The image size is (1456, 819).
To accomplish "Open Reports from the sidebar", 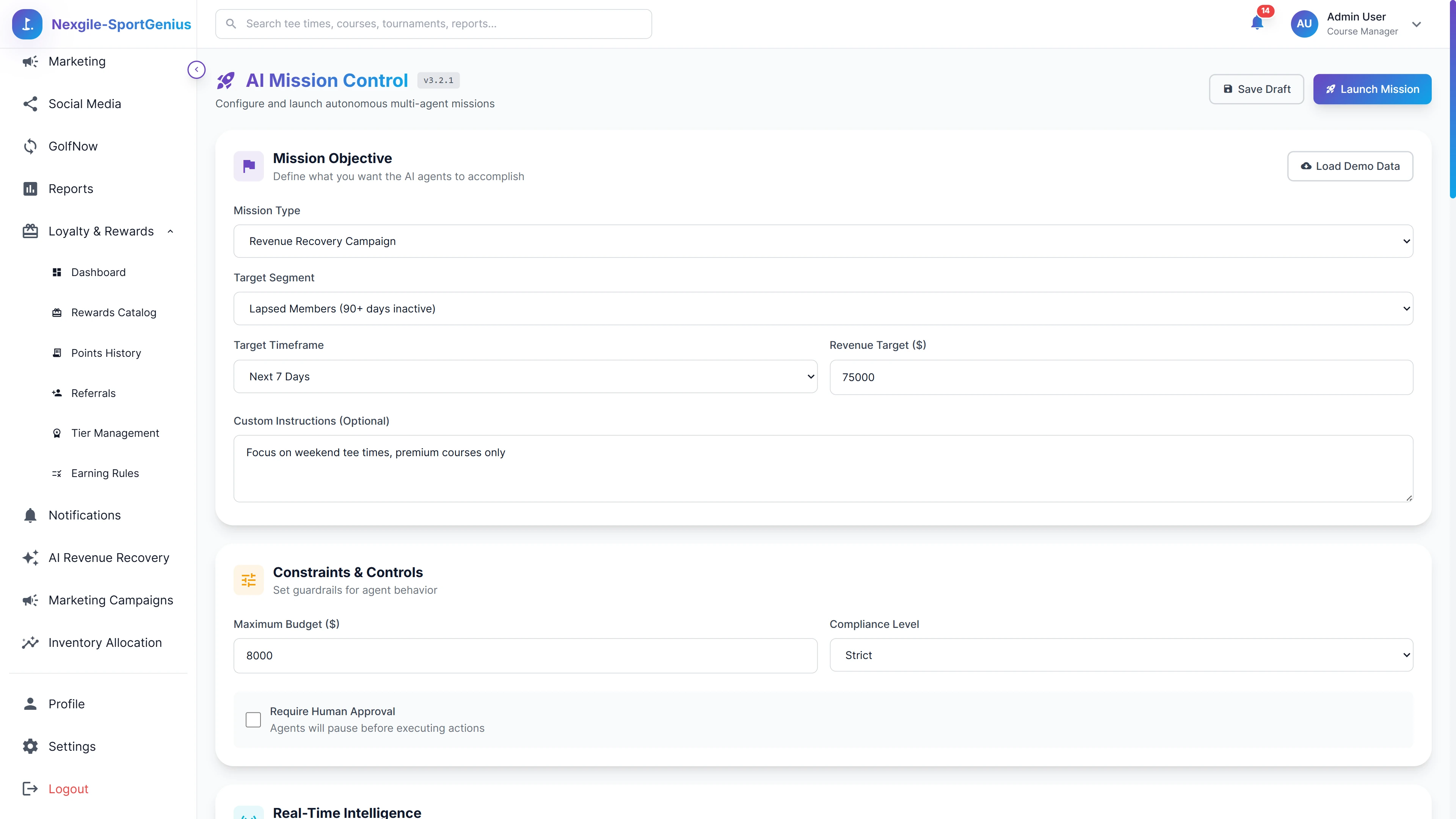I will pyautogui.click(x=70, y=188).
